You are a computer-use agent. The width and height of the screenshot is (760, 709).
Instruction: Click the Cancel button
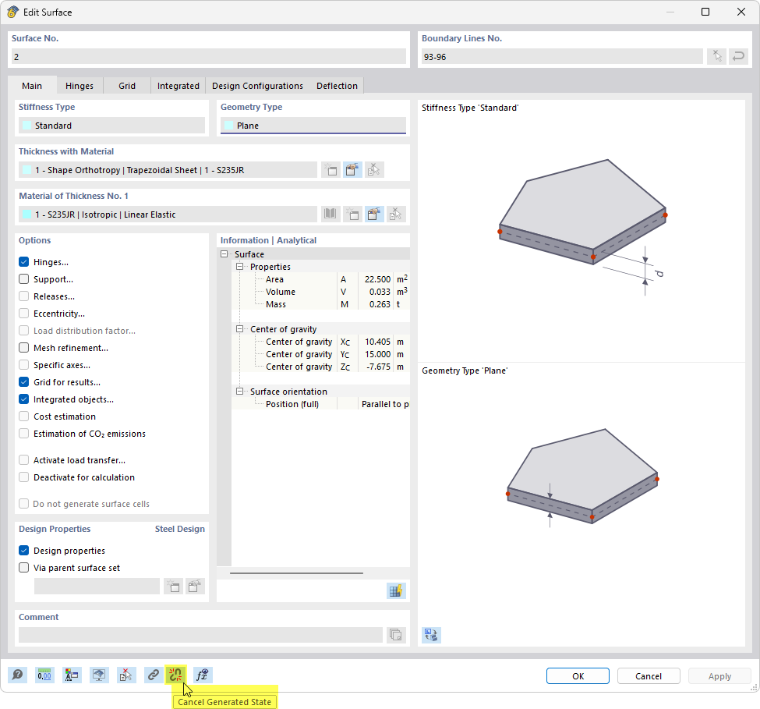[x=649, y=676]
